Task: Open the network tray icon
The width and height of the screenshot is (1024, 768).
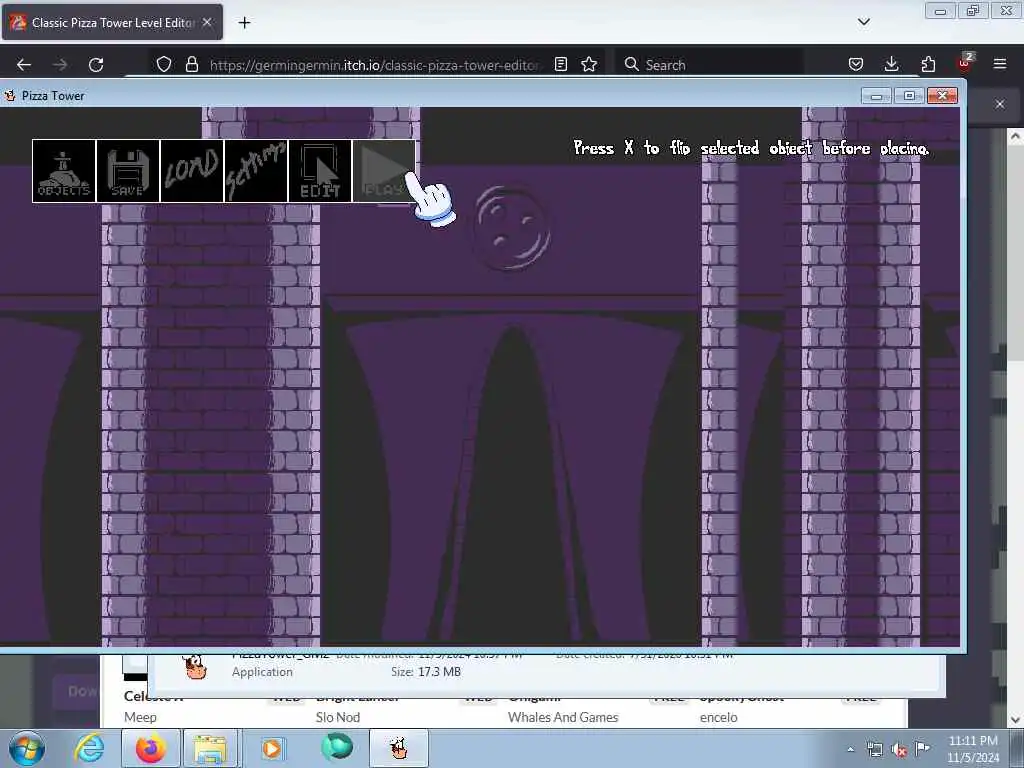Action: pos(874,750)
